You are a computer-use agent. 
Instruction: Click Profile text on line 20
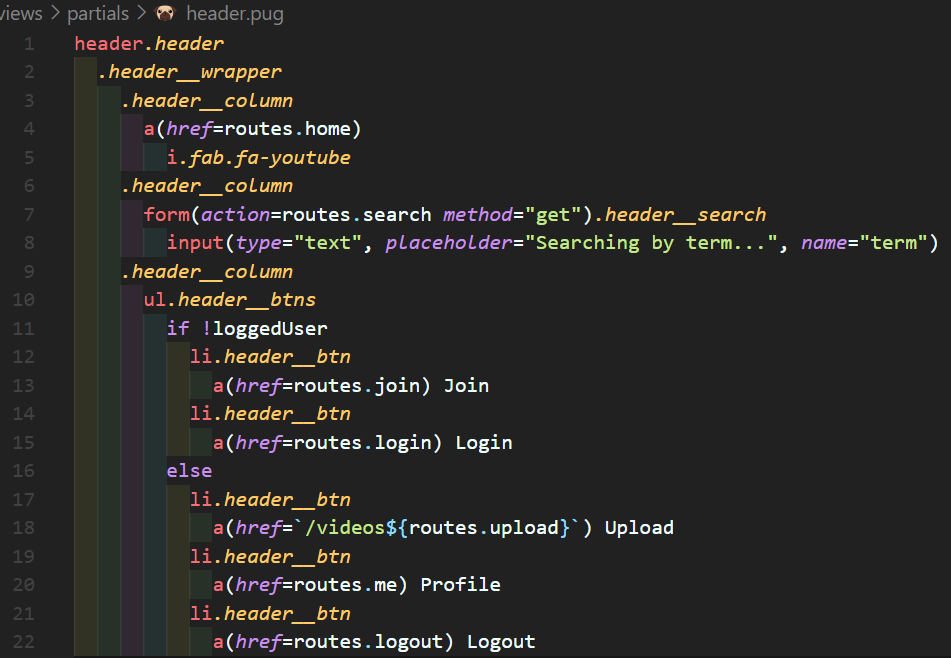coord(460,585)
